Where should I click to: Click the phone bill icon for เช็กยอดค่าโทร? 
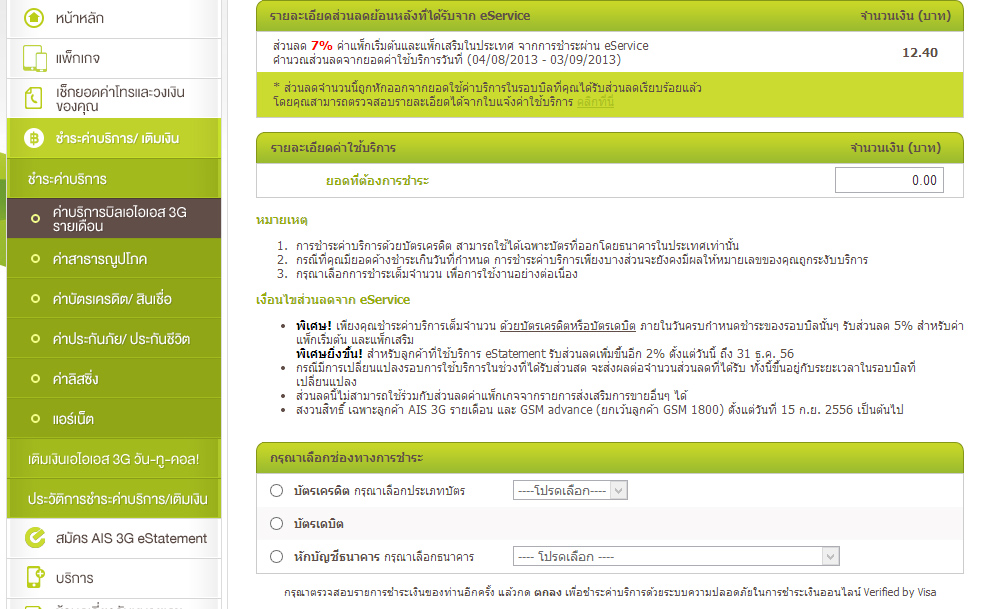[33, 98]
